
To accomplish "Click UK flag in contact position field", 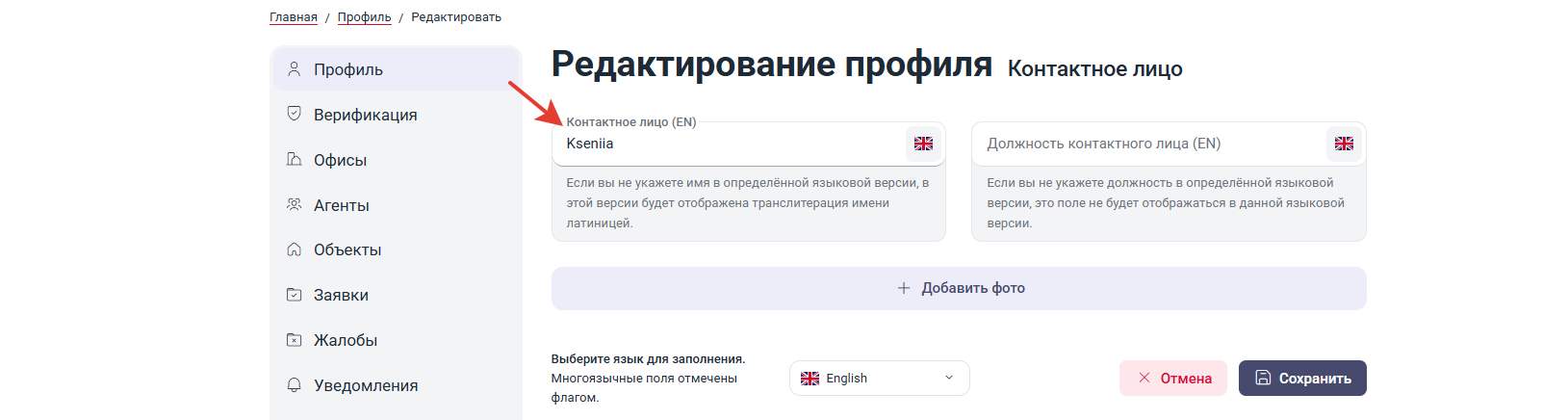I will coord(1344,144).
